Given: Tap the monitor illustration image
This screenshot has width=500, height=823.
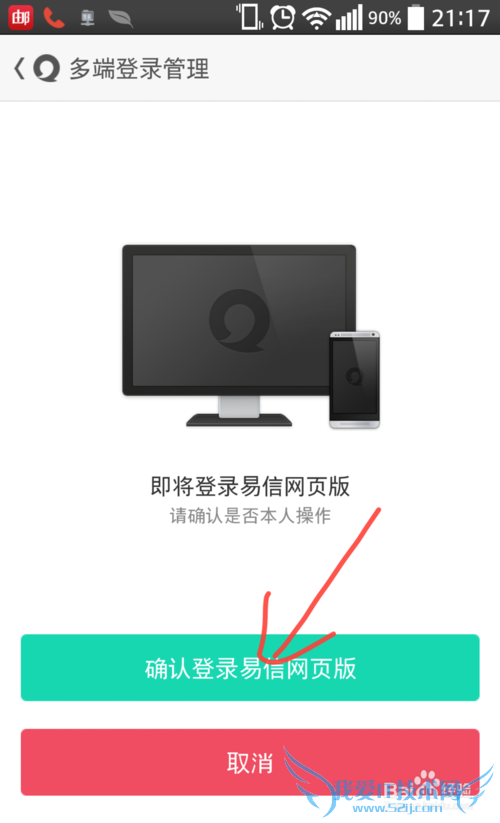Looking at the screenshot, I should 239,335.
